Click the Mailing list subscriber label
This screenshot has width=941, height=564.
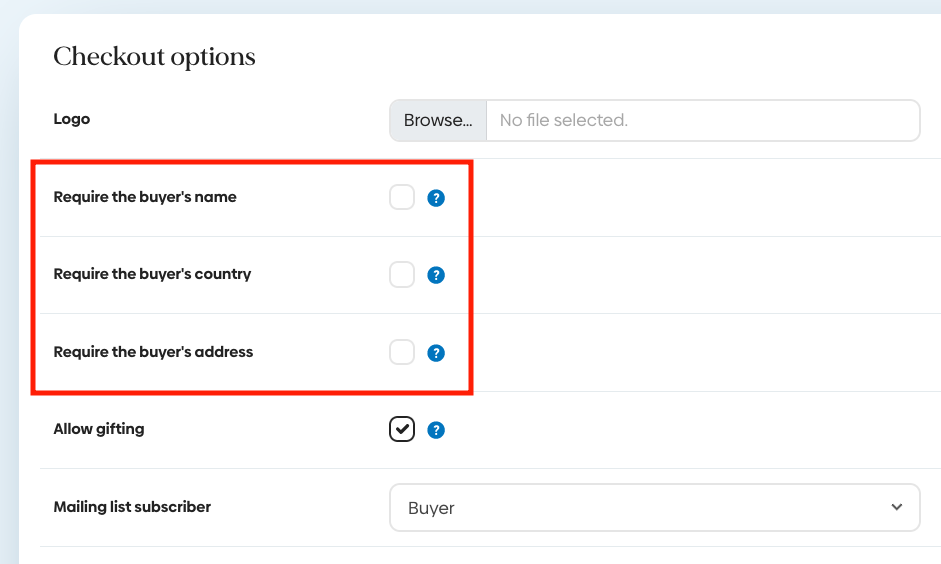point(132,507)
